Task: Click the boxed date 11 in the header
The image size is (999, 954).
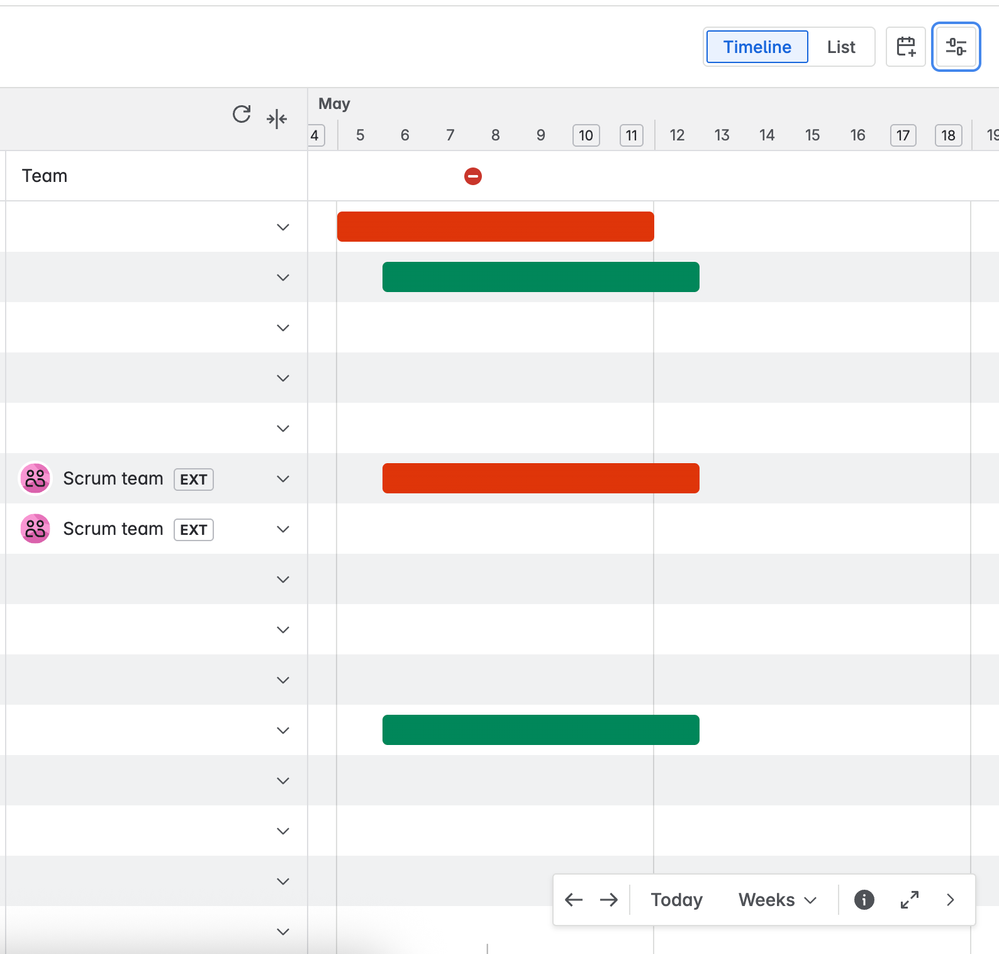Action: click(631, 135)
